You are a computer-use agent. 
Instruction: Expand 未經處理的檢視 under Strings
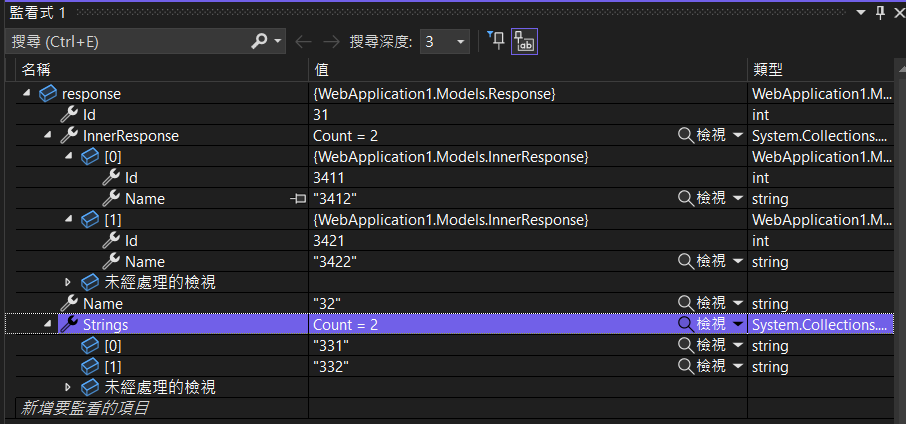point(68,387)
